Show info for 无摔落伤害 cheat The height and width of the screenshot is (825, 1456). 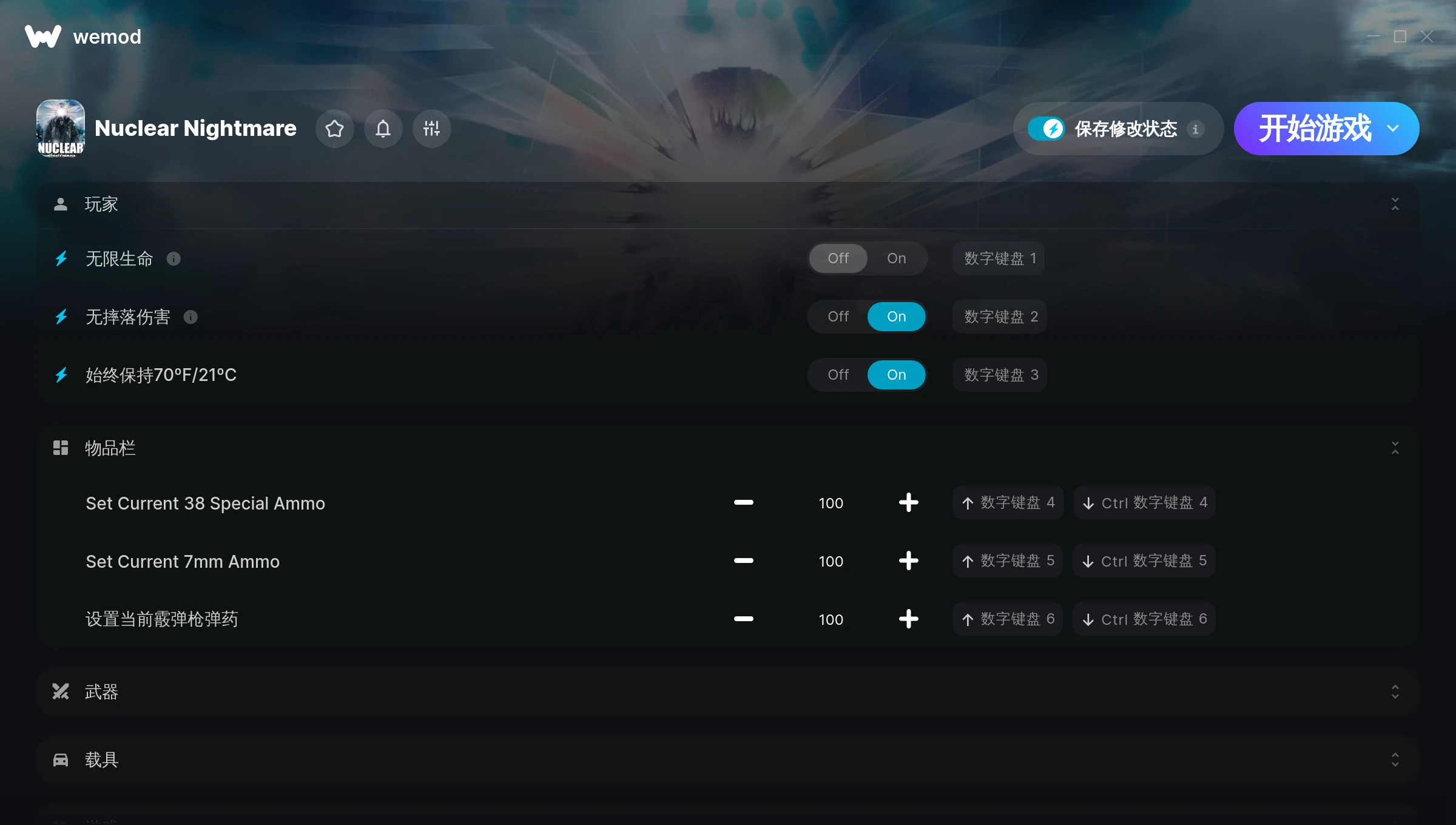coord(190,317)
